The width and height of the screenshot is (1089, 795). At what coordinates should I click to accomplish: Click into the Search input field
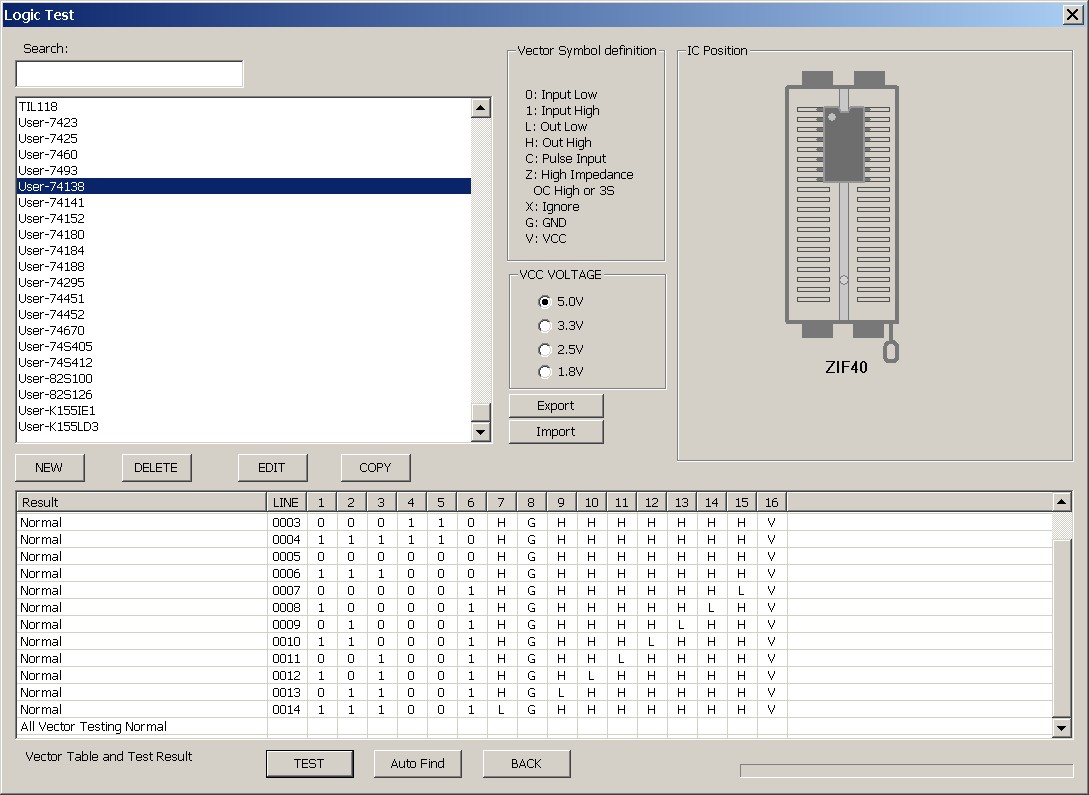point(129,74)
